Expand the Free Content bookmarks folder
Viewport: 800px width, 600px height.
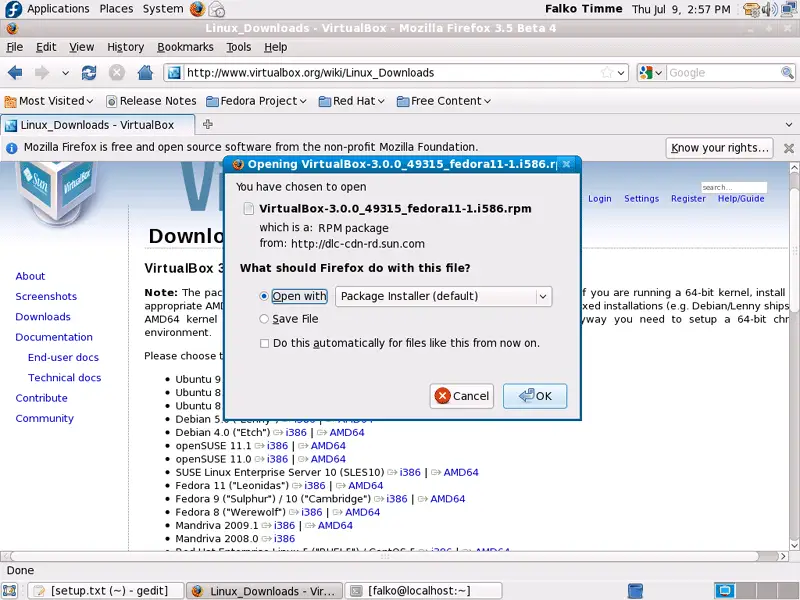tap(444, 101)
